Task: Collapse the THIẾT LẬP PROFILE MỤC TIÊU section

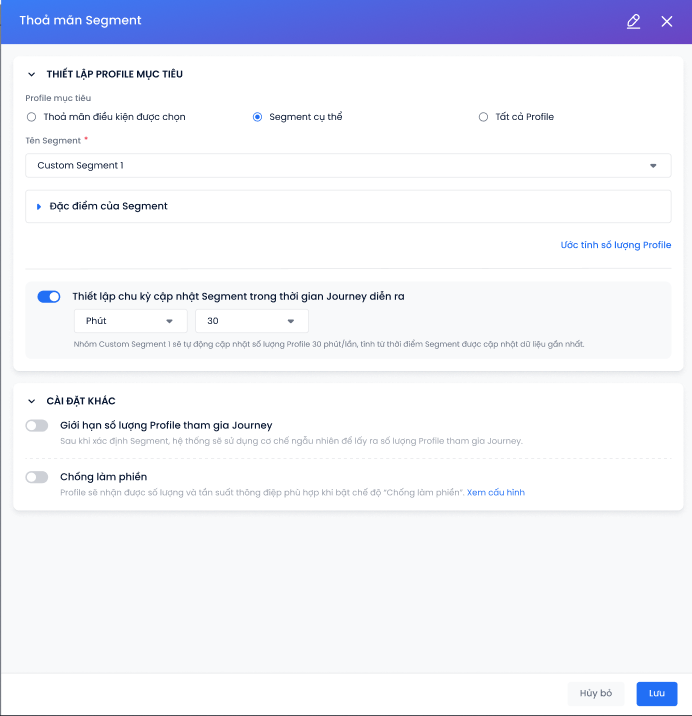Action: tap(32, 74)
